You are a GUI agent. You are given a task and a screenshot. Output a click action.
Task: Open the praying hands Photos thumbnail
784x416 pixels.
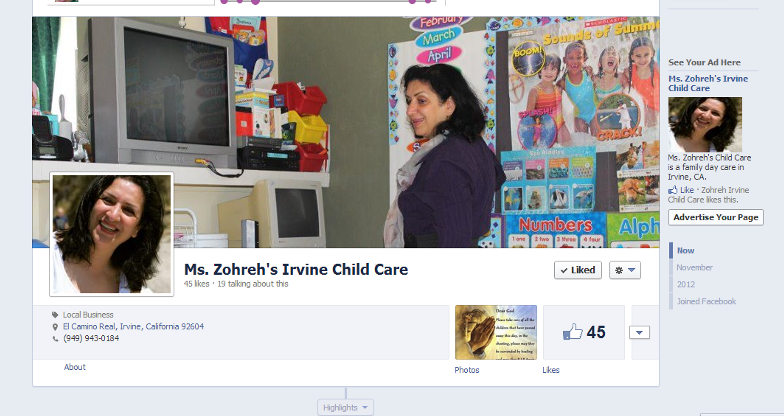496,332
